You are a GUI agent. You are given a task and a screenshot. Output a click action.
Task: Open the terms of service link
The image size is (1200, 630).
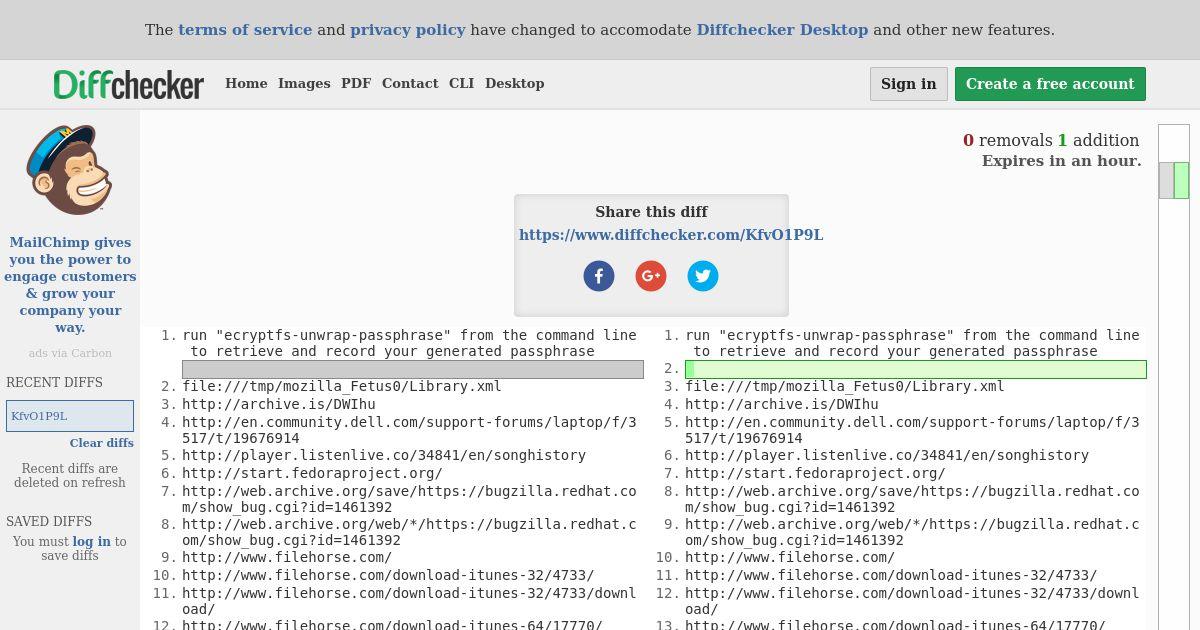[245, 30]
